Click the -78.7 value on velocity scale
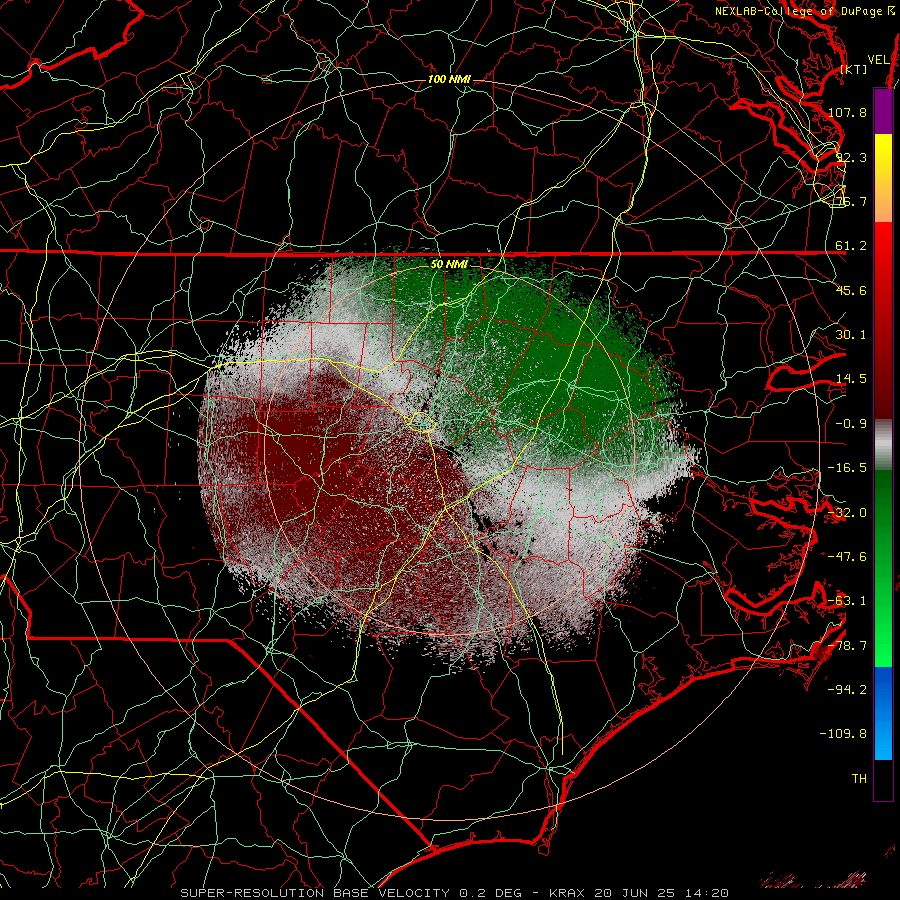This screenshot has height=900, width=900. coord(847,646)
